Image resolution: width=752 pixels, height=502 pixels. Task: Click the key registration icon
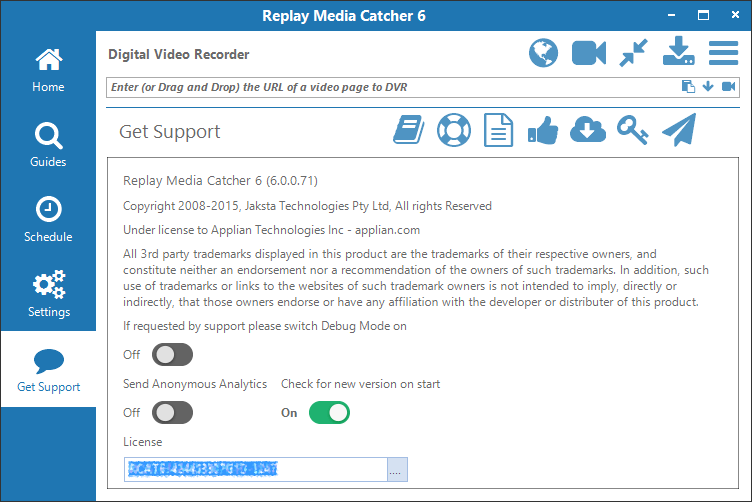pyautogui.click(x=633, y=130)
